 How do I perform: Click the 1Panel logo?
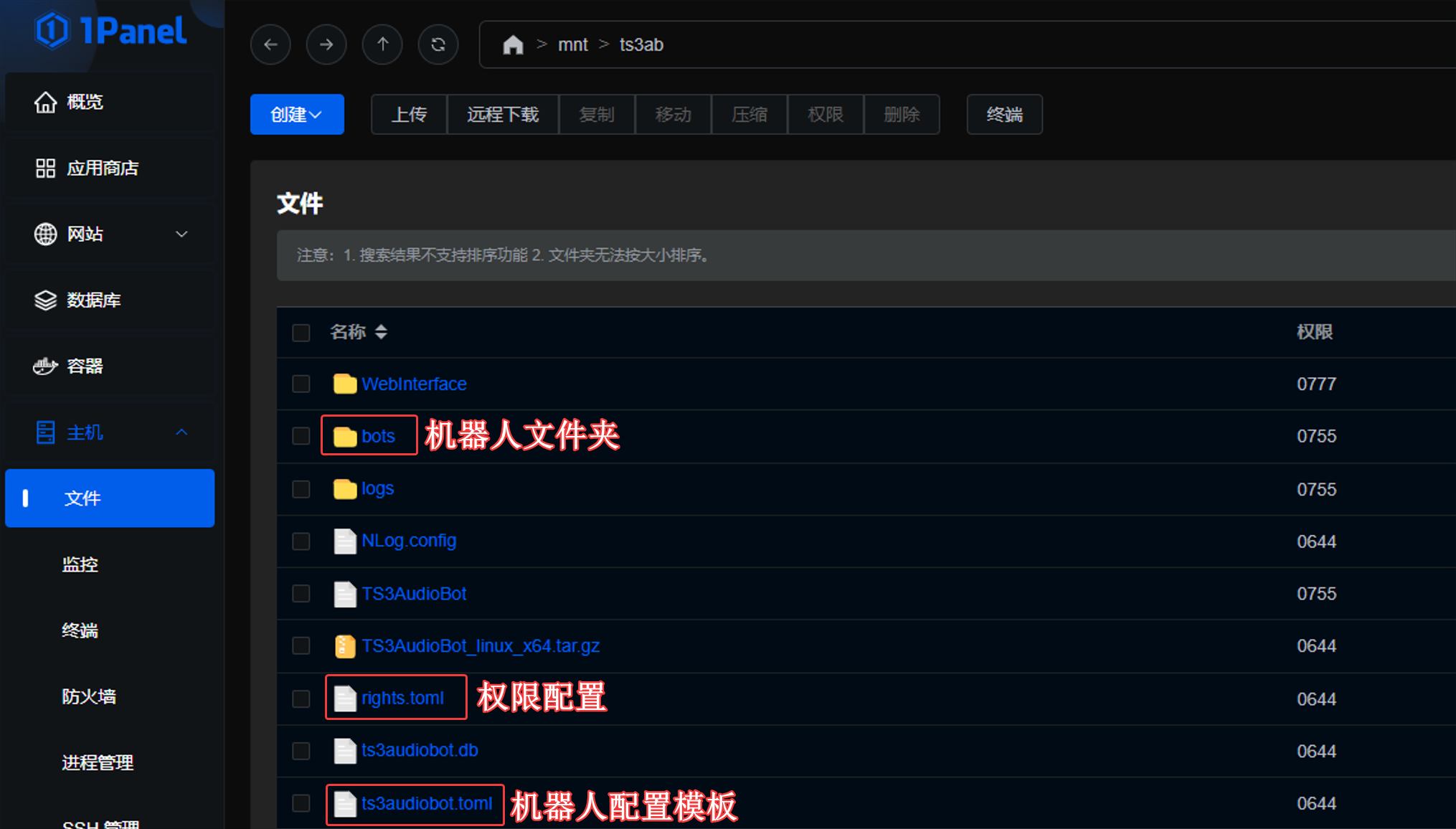point(110,31)
